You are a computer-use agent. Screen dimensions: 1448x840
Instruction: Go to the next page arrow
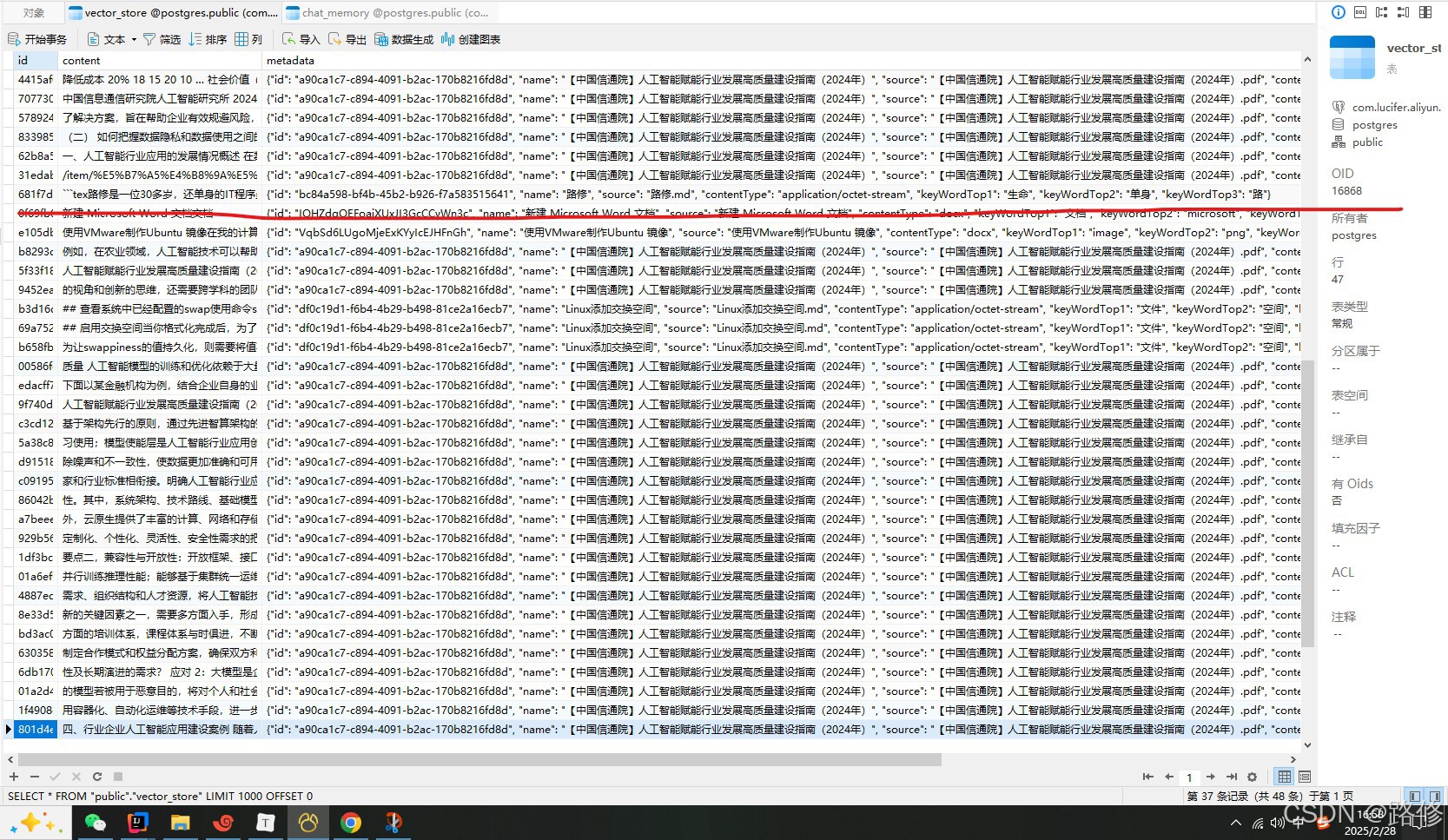click(1210, 777)
